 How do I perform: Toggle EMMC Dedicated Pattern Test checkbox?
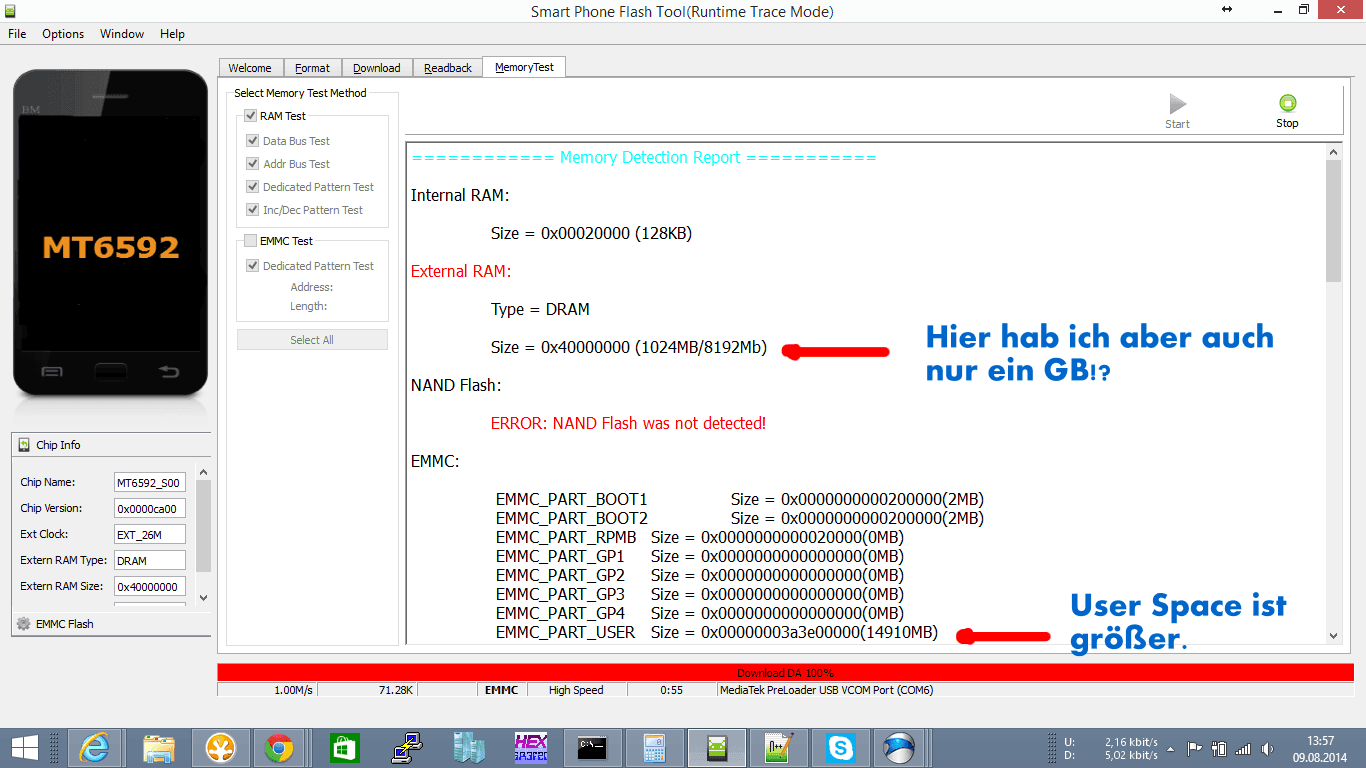pyautogui.click(x=254, y=266)
